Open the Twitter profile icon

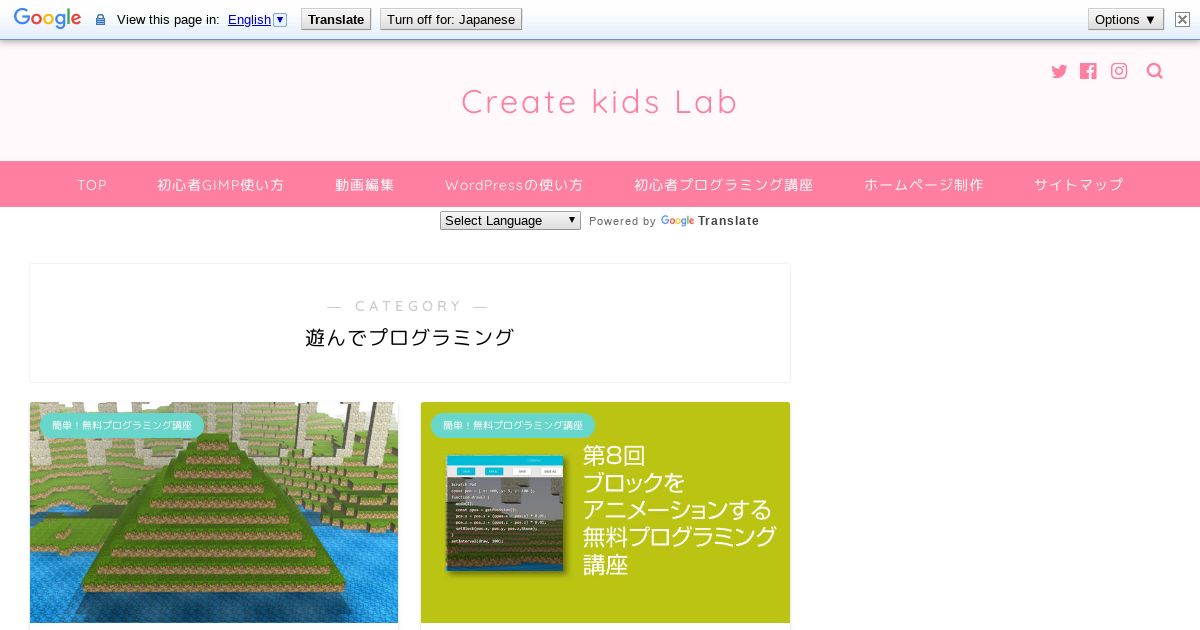pos(1059,71)
